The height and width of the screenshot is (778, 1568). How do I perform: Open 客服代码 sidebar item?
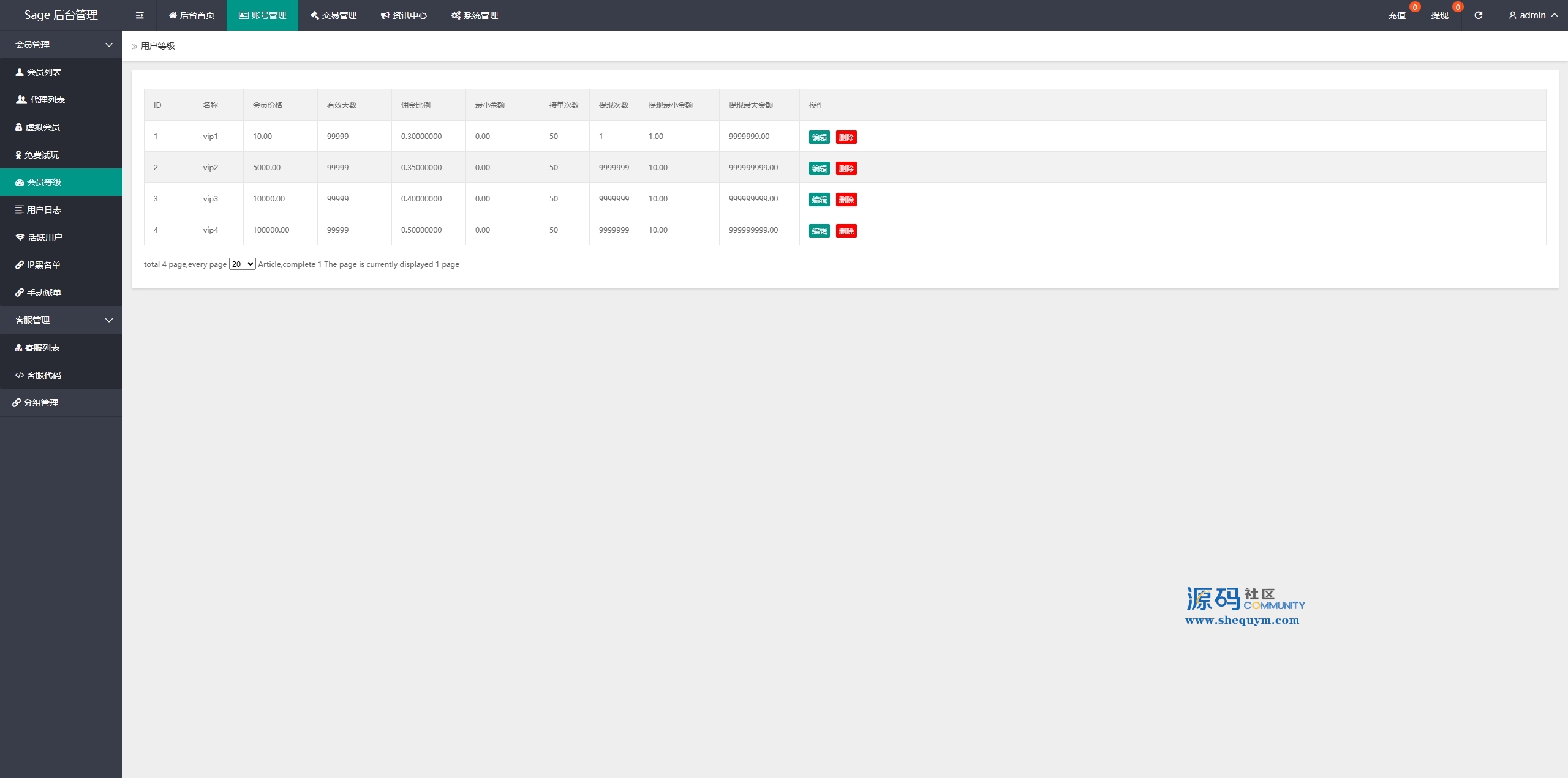coord(43,375)
